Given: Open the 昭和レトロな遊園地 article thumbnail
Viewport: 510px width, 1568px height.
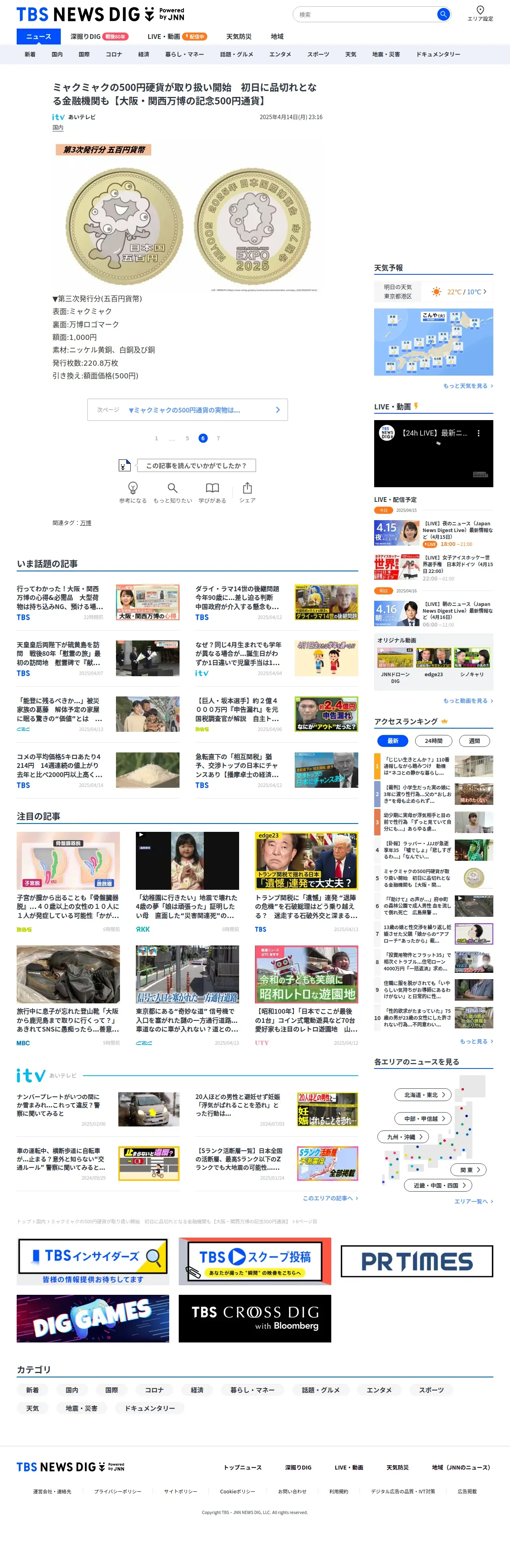Looking at the screenshot, I should 307,974.
